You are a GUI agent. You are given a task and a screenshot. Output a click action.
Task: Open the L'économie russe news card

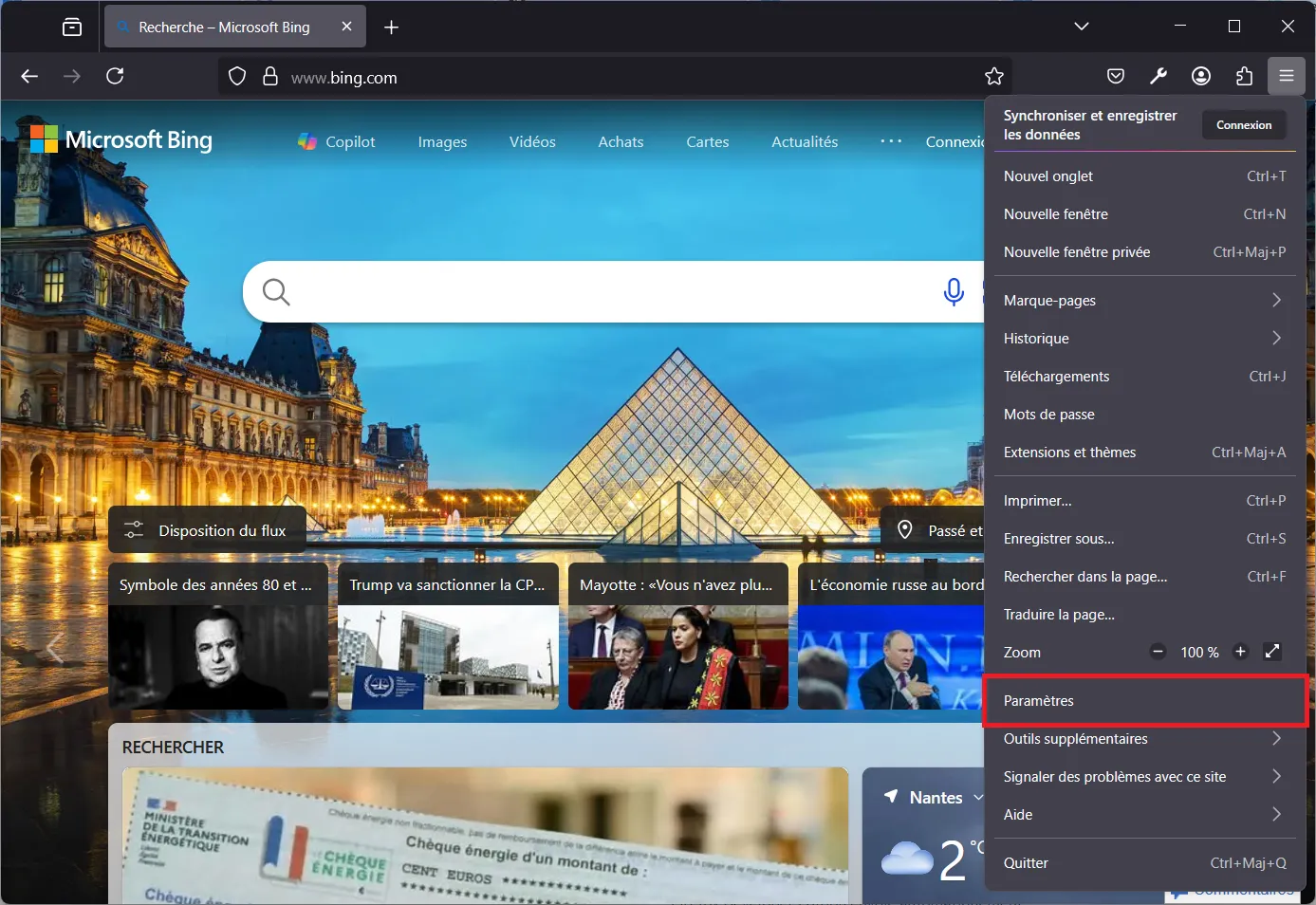pyautogui.click(x=891, y=636)
